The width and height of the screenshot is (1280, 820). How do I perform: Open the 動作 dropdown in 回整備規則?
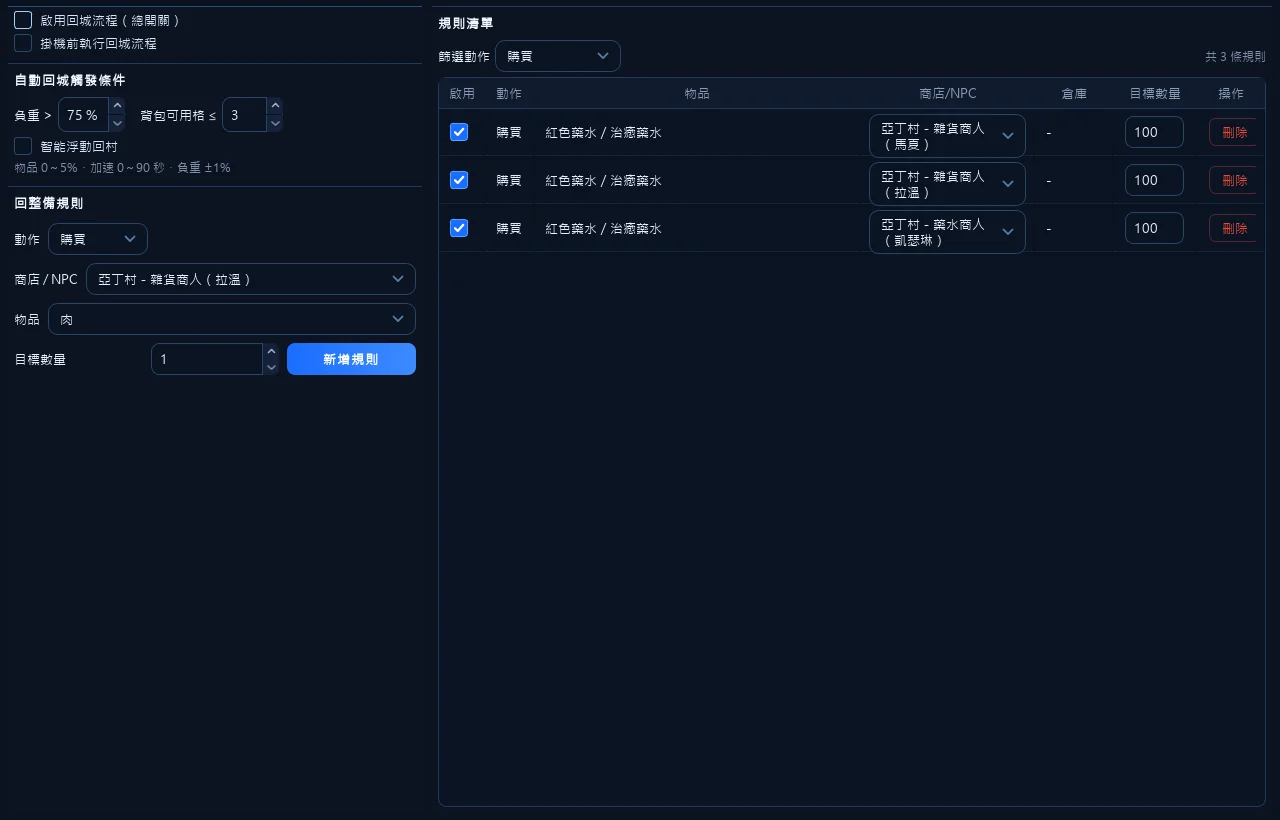coord(98,239)
